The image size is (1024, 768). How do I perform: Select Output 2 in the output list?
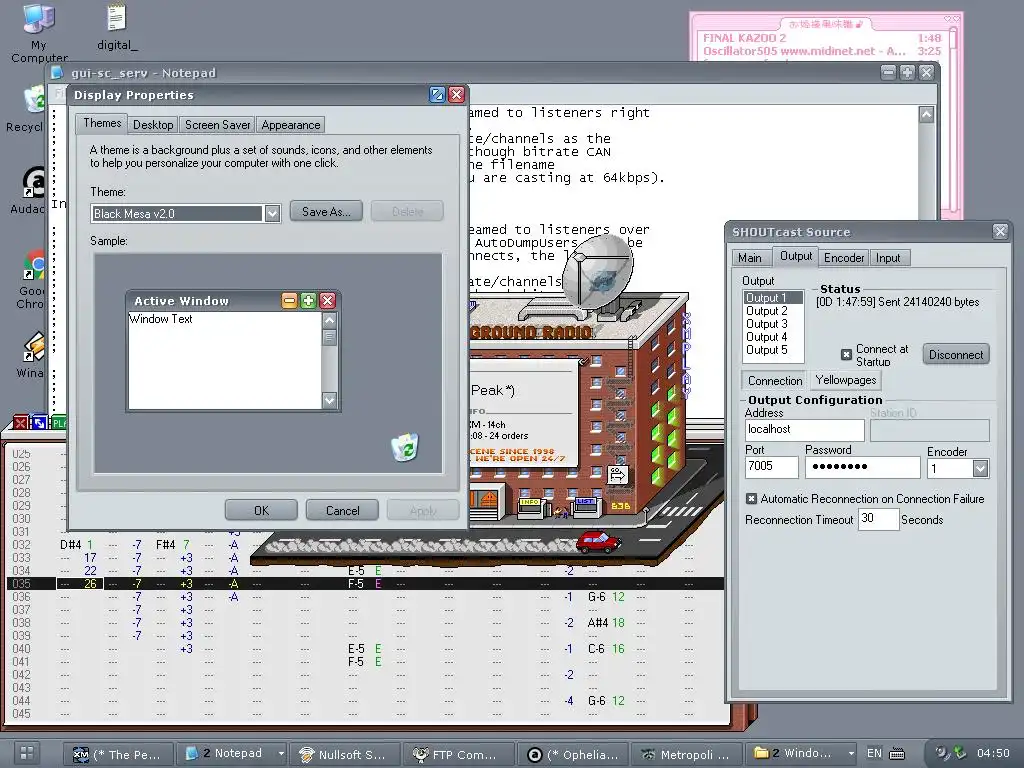773,311
